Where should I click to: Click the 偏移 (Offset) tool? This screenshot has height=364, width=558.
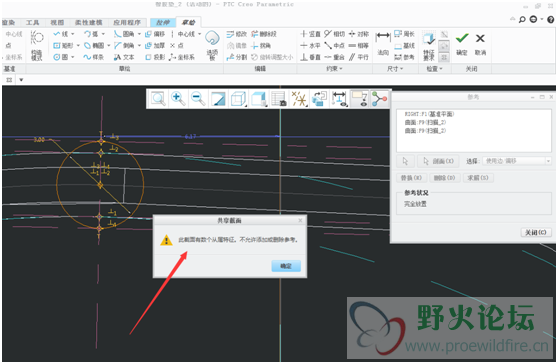(x=155, y=34)
